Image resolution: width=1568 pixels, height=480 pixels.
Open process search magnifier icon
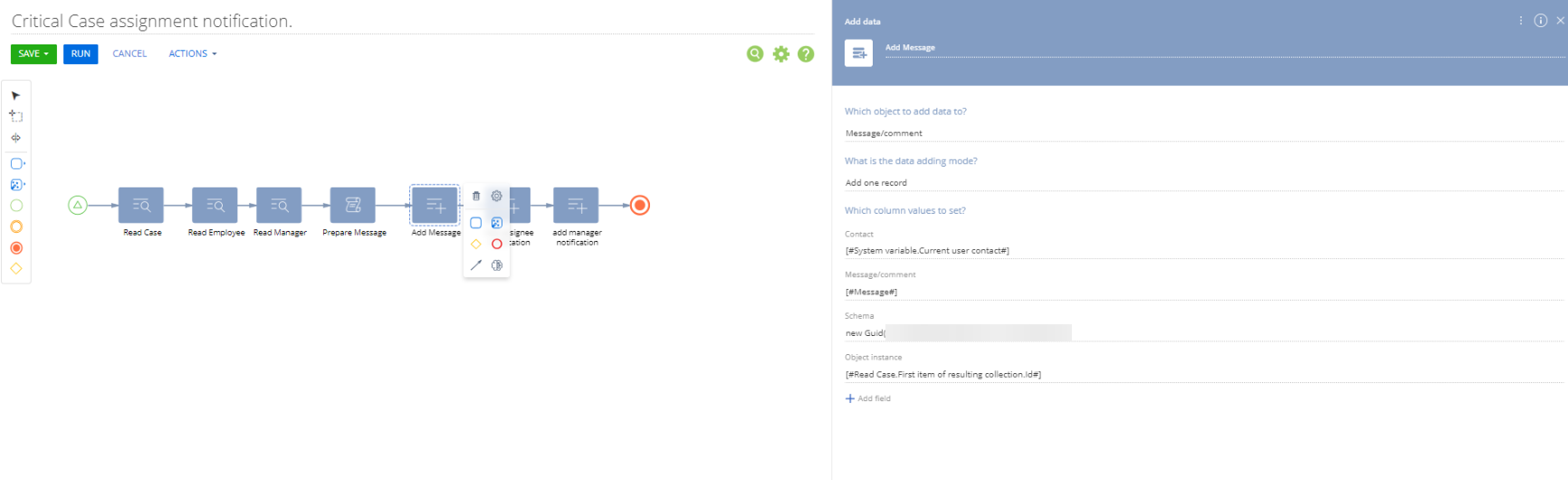[x=755, y=54]
